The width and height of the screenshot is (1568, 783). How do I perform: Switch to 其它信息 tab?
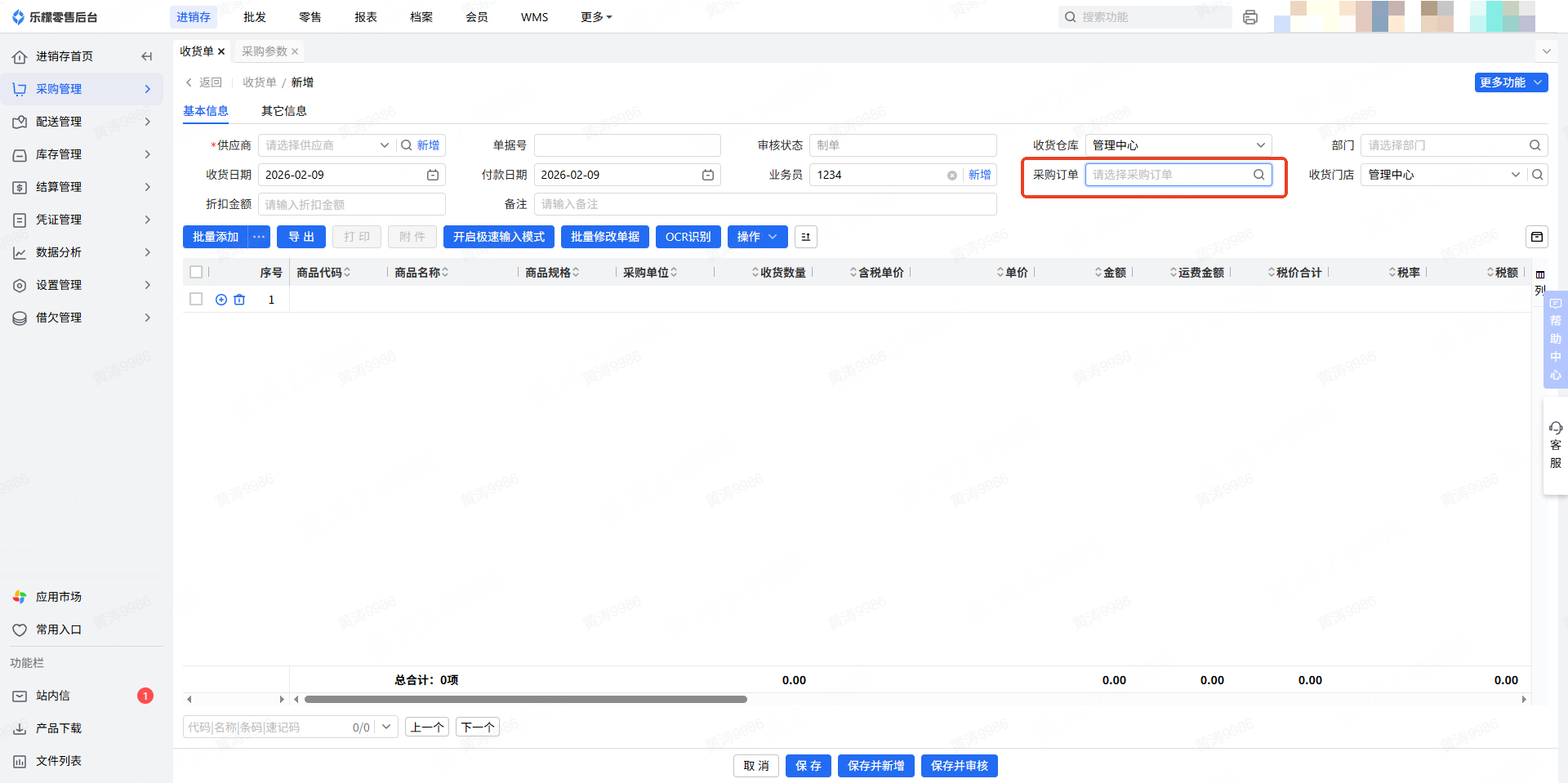[x=284, y=111]
